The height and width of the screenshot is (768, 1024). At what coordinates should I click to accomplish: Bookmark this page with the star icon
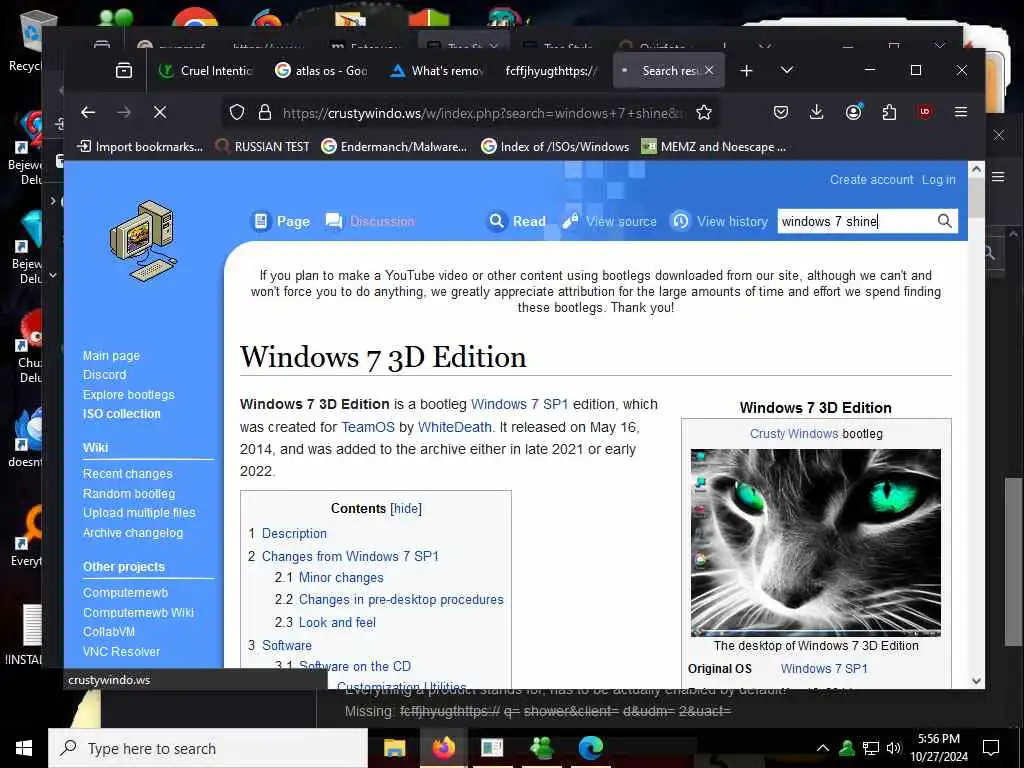tap(703, 112)
